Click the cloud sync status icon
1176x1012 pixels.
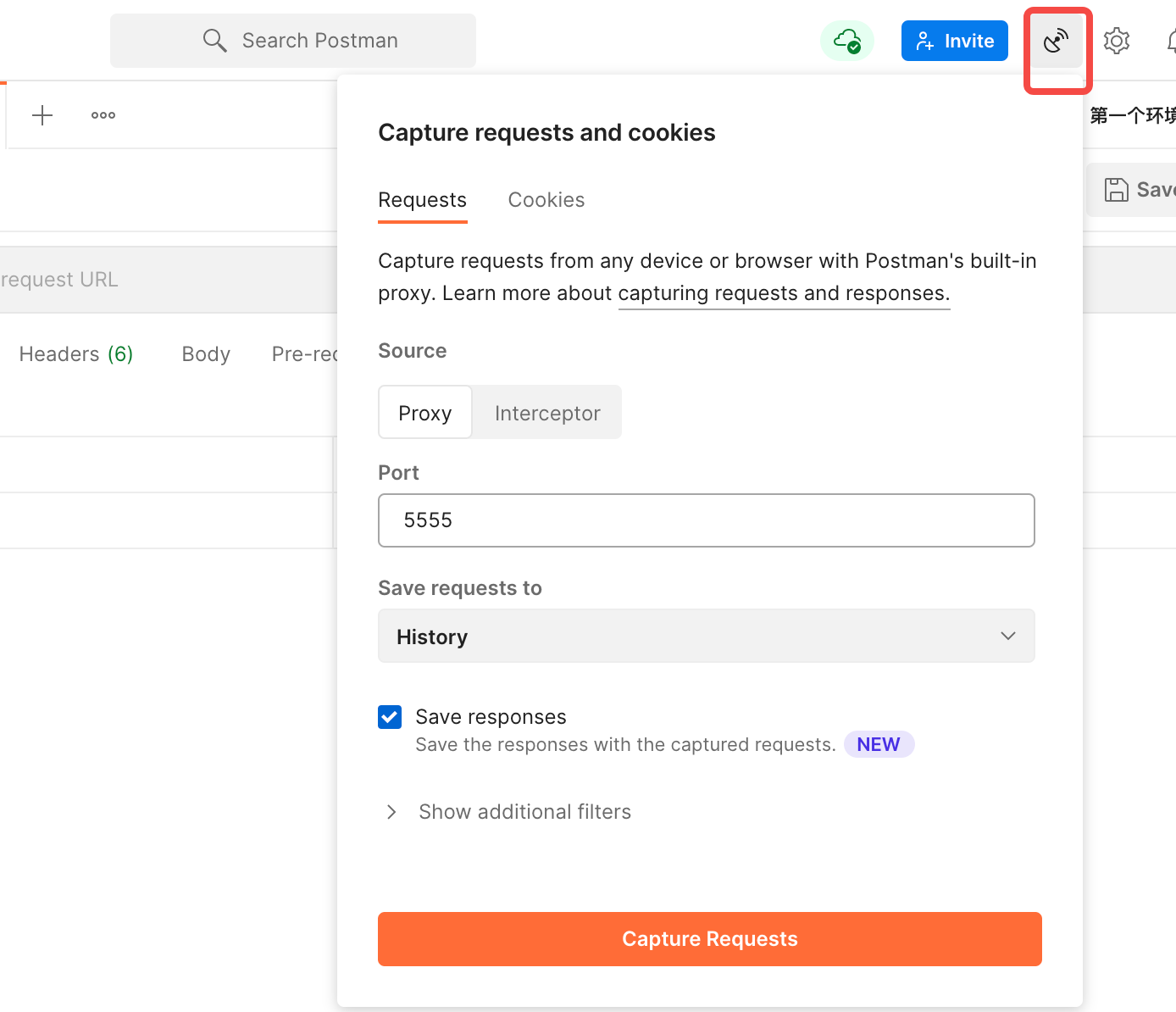coord(847,41)
